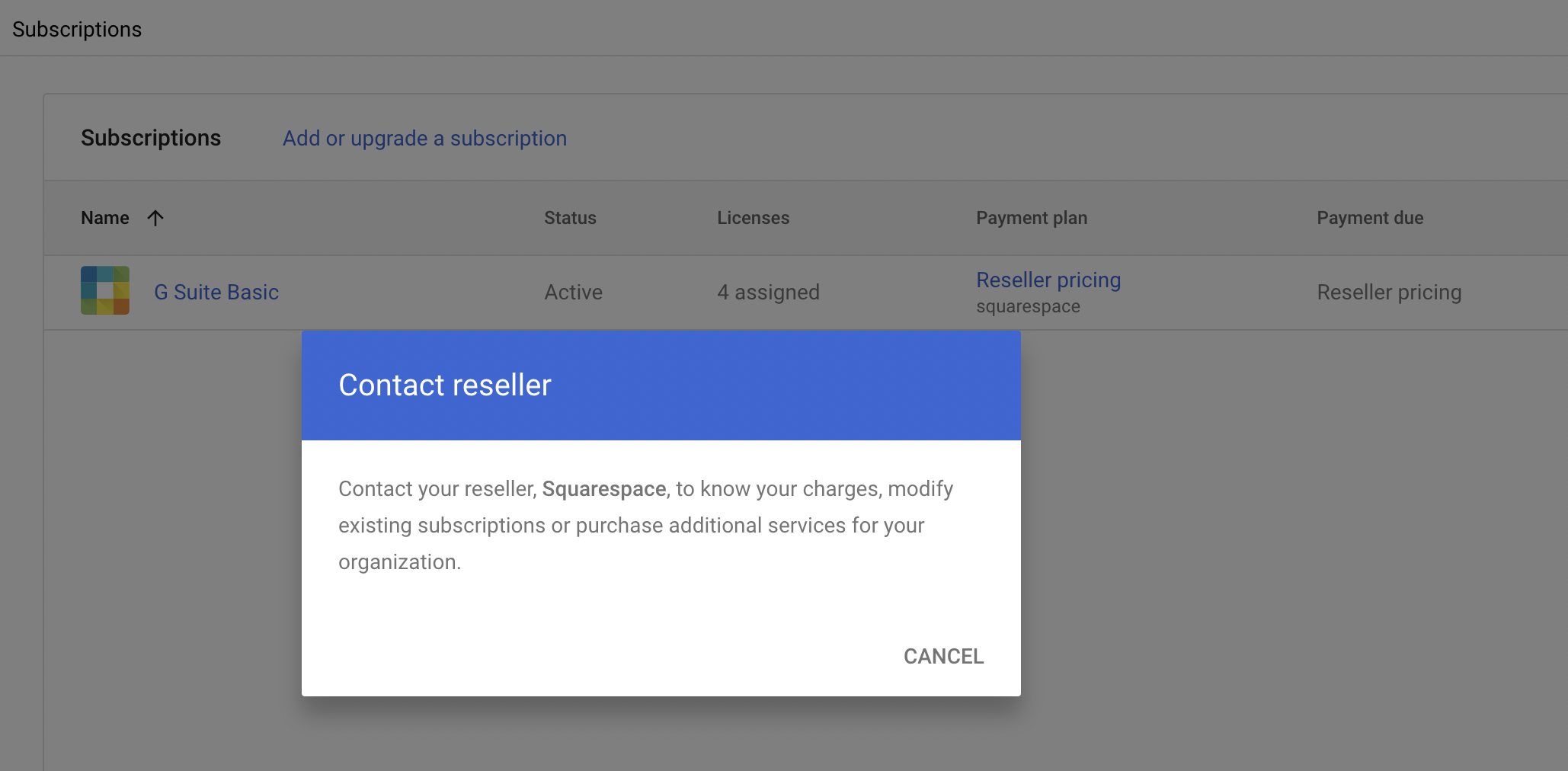Click Add or upgrade a subscription link
This screenshot has width=1568, height=771.
424,139
